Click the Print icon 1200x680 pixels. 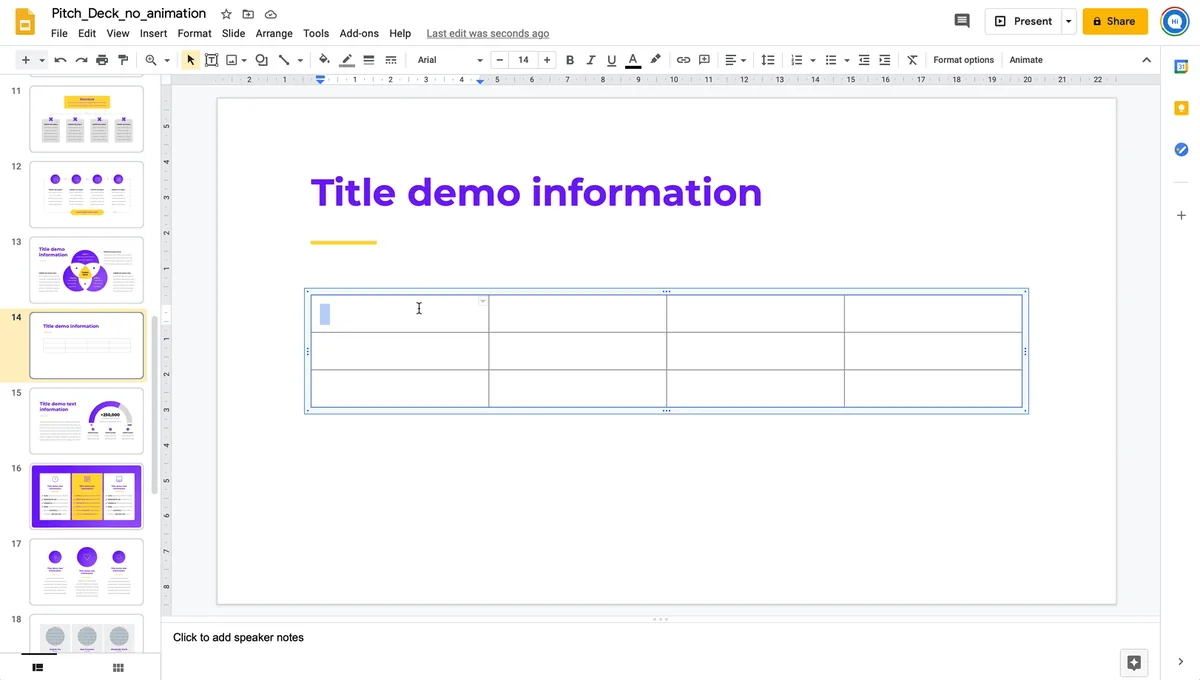click(x=102, y=60)
